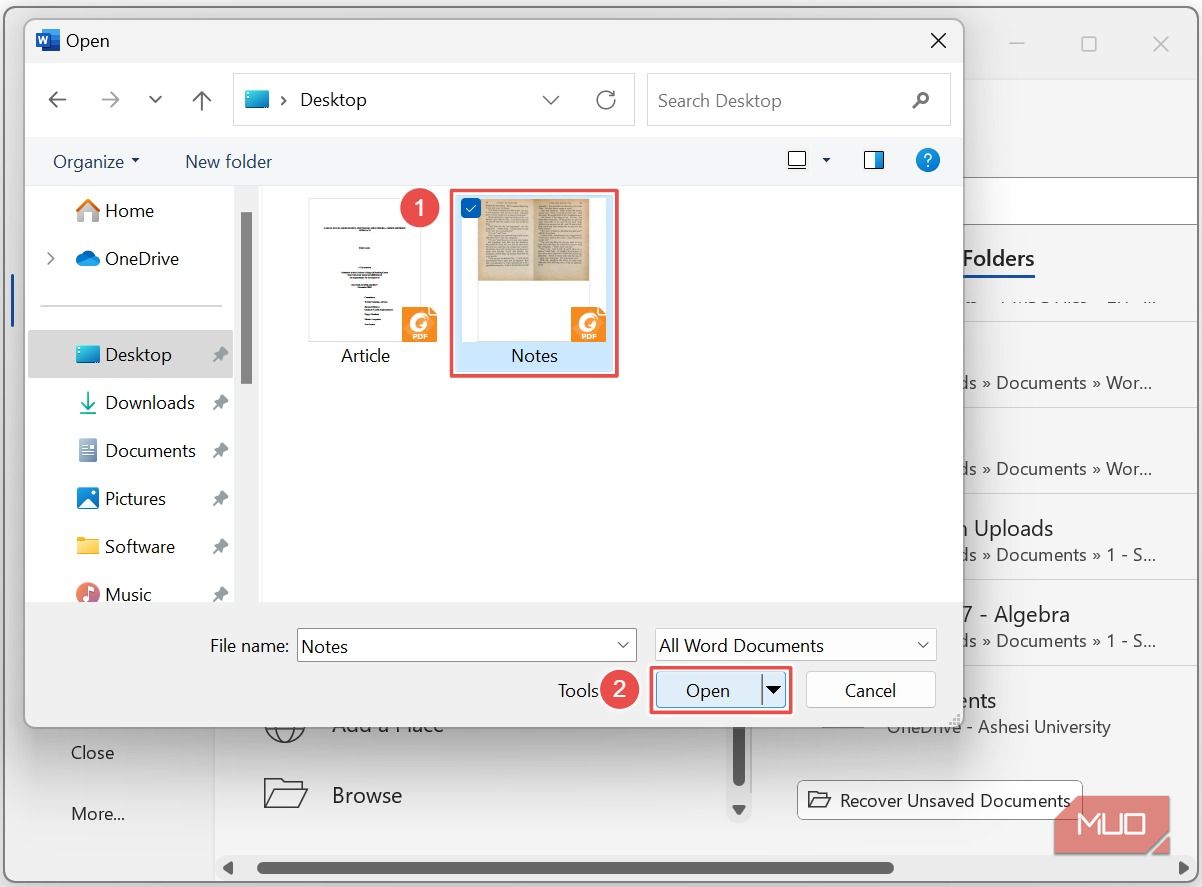
Task: Click the Browse folder icon in Word
Action: [285, 793]
